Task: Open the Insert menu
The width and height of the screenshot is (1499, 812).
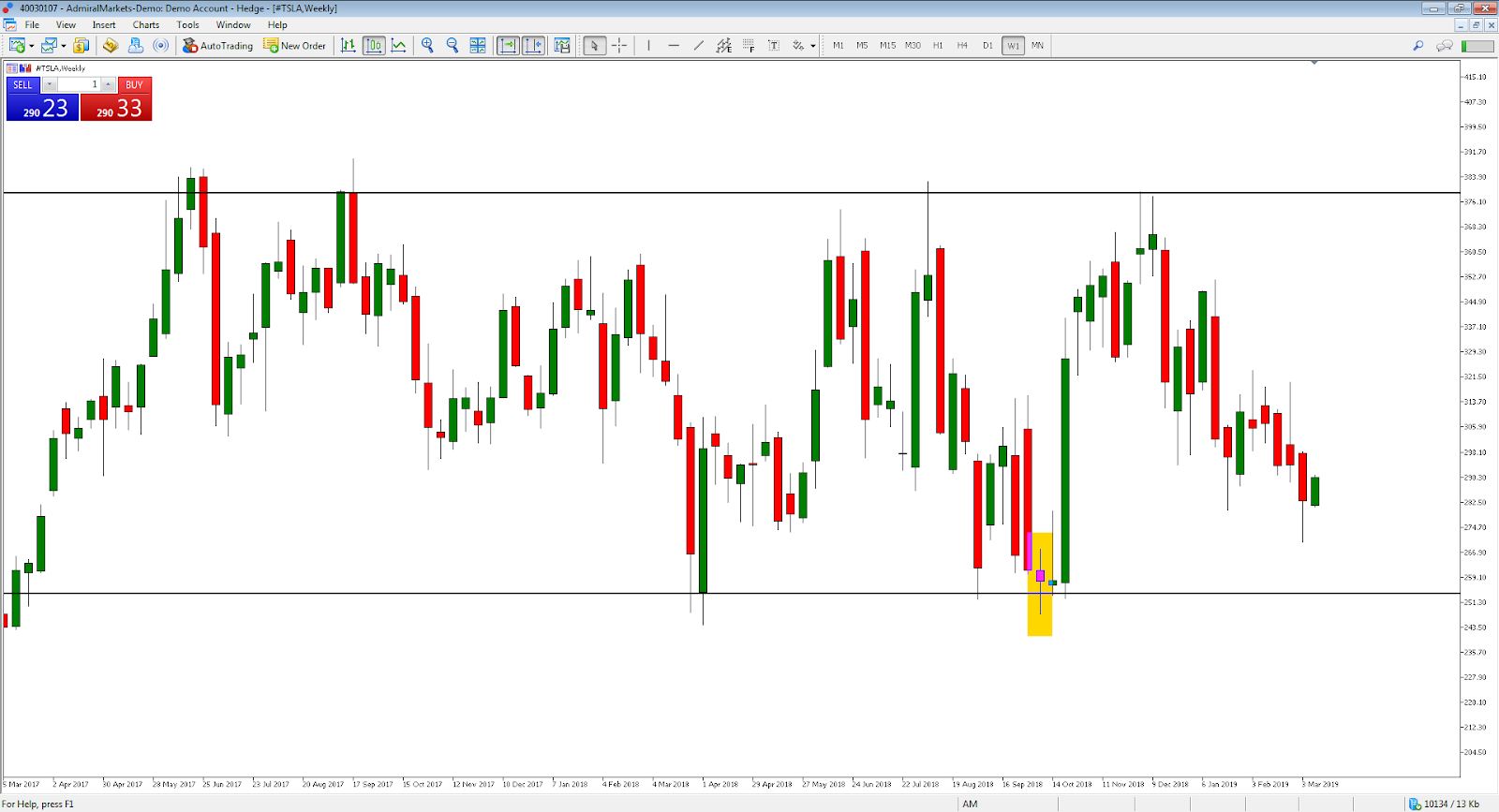Action: pyautogui.click(x=104, y=25)
